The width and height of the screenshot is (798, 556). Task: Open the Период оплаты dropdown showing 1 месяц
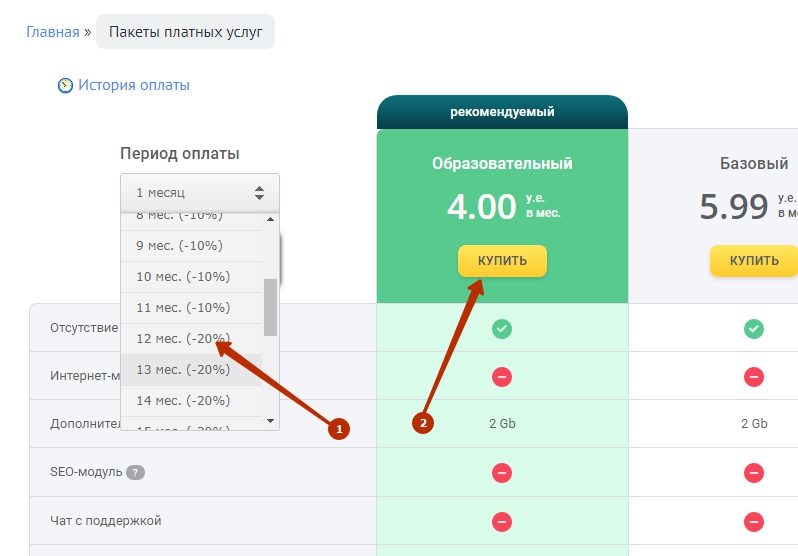pos(200,193)
